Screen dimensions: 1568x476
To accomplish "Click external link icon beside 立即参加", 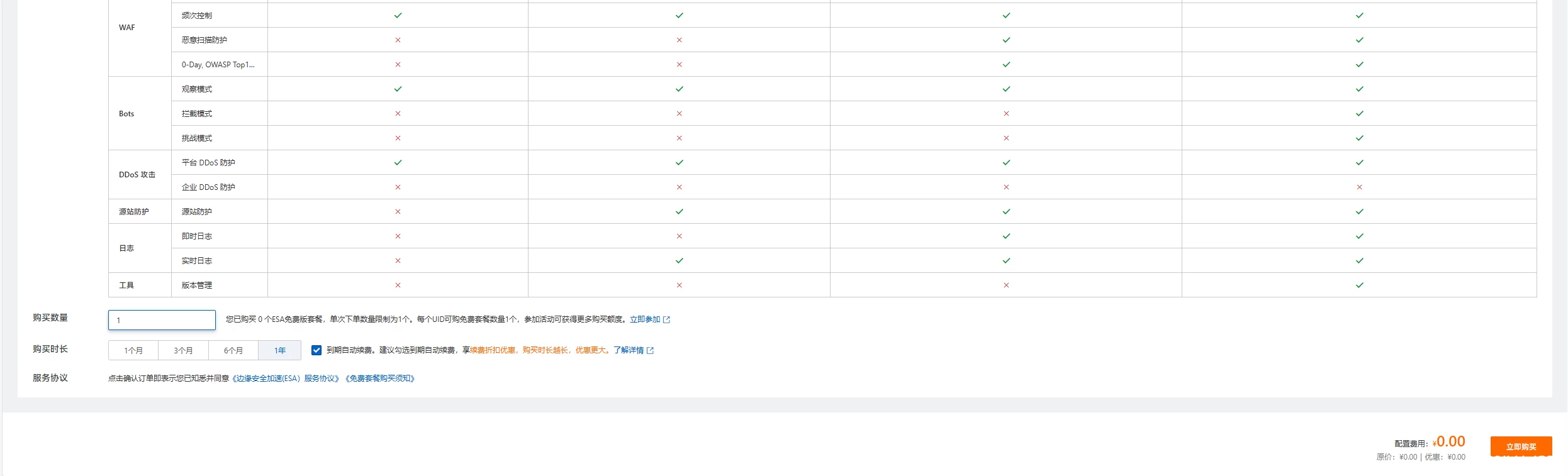I will [667, 320].
